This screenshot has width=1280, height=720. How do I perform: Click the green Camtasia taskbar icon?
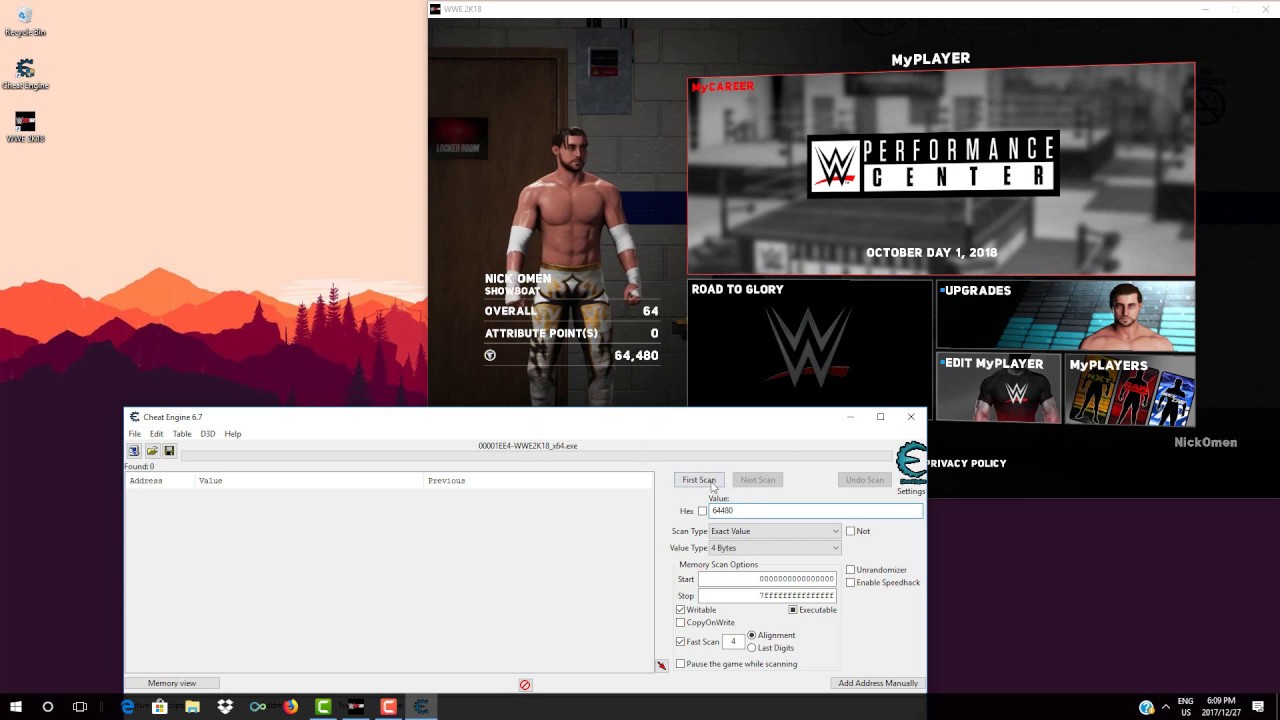pyautogui.click(x=323, y=707)
